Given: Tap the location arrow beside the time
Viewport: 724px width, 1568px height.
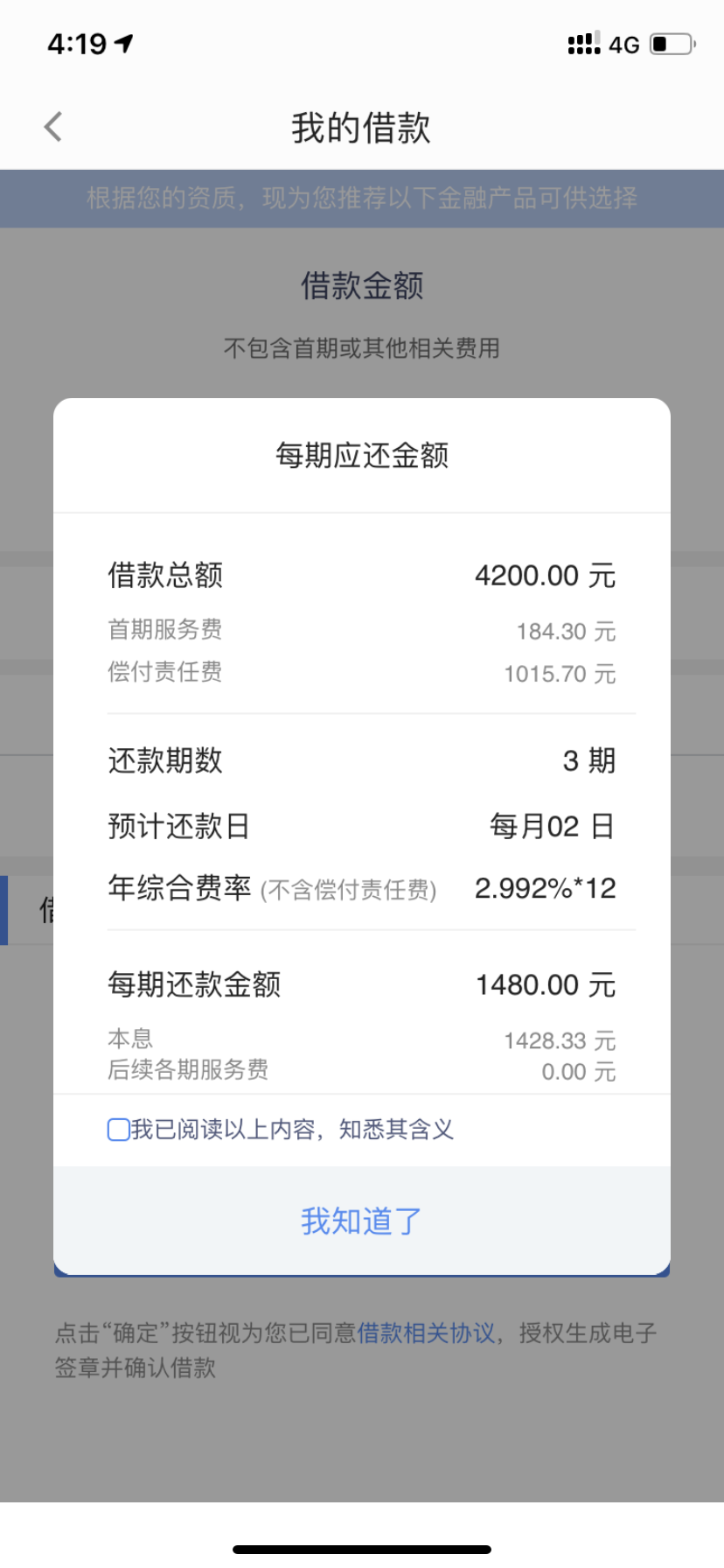Looking at the screenshot, I should 124,43.
